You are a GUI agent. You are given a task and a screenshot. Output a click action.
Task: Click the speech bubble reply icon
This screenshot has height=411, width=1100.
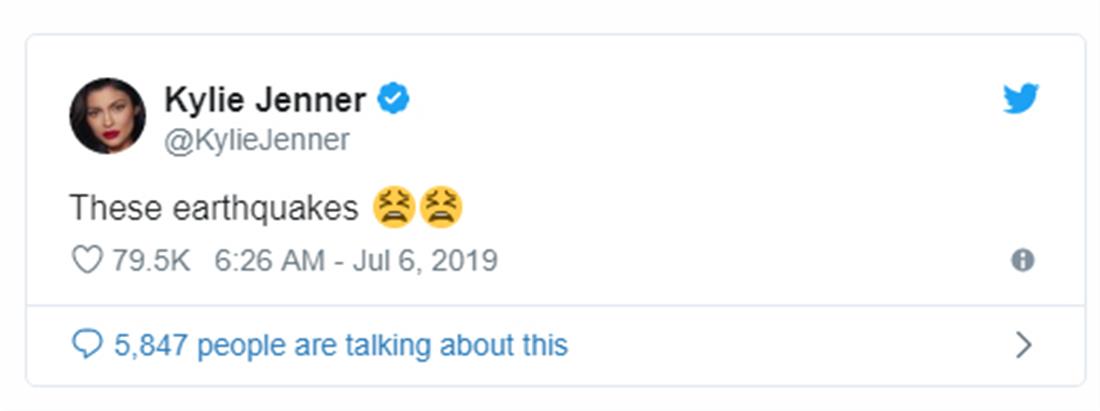click(x=88, y=346)
